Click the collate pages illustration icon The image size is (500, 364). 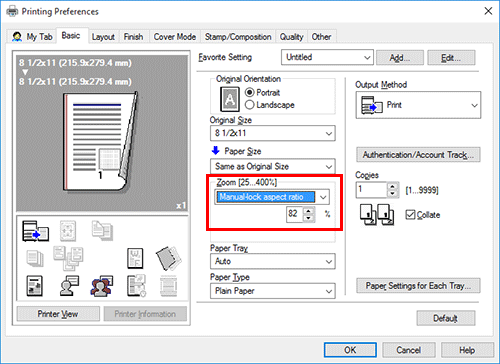tap(377, 215)
